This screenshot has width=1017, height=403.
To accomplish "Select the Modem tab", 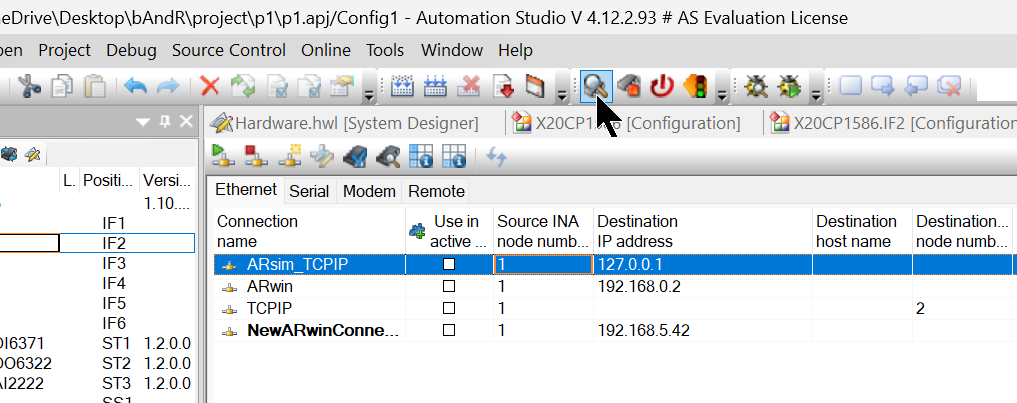I will 369,191.
